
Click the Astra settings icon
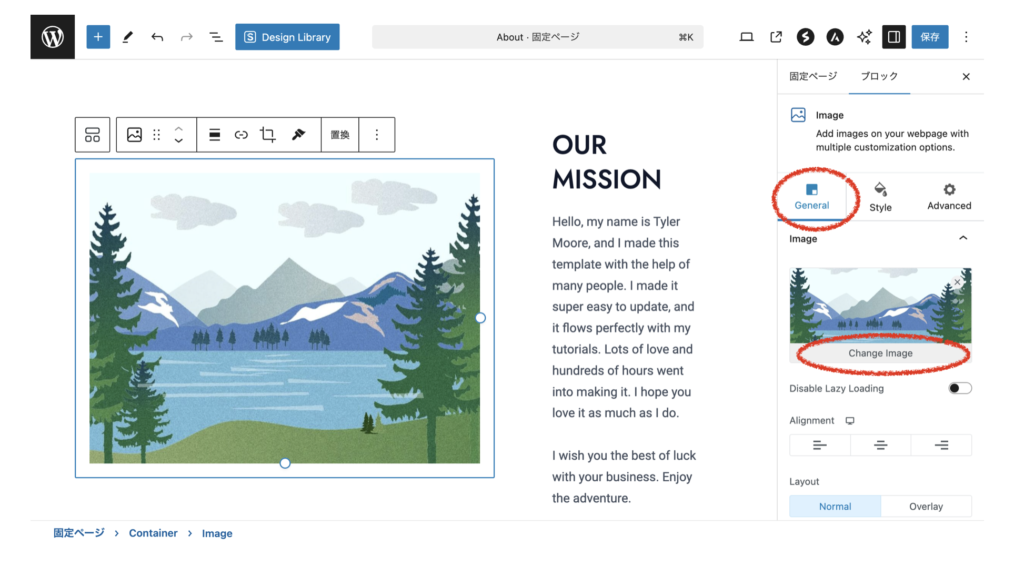point(835,37)
